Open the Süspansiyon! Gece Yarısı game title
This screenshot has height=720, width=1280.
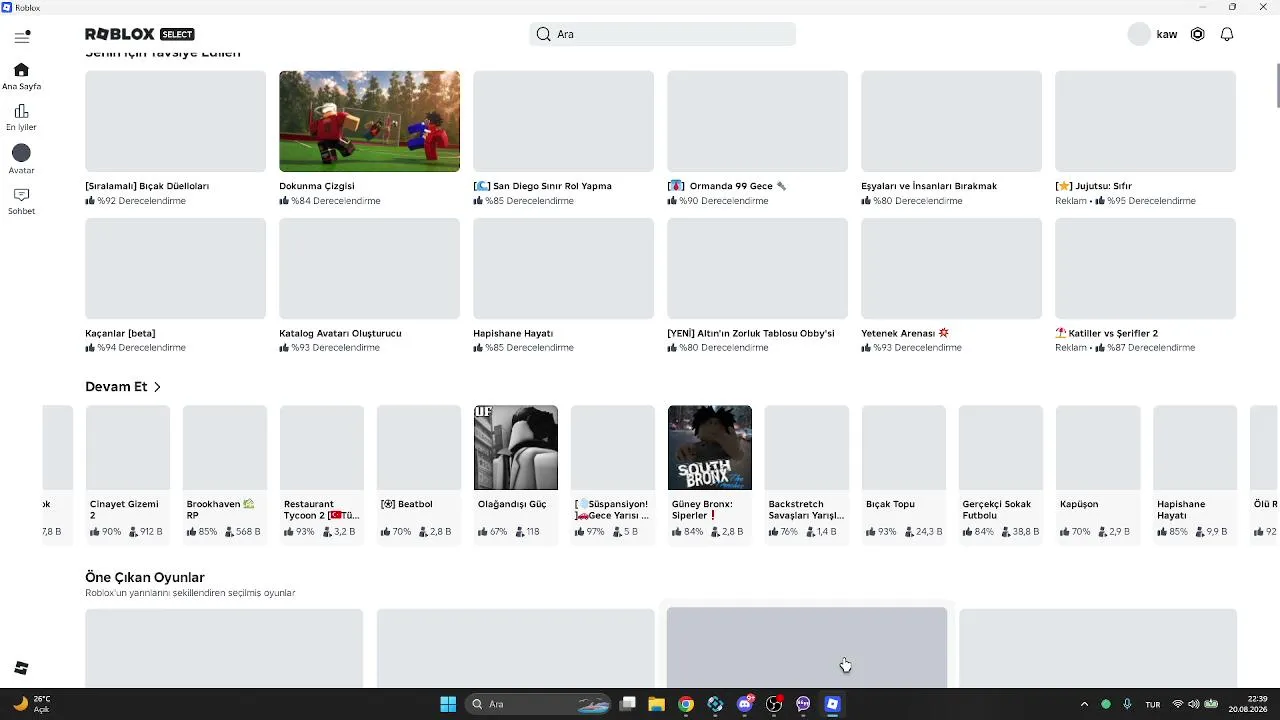coord(612,510)
